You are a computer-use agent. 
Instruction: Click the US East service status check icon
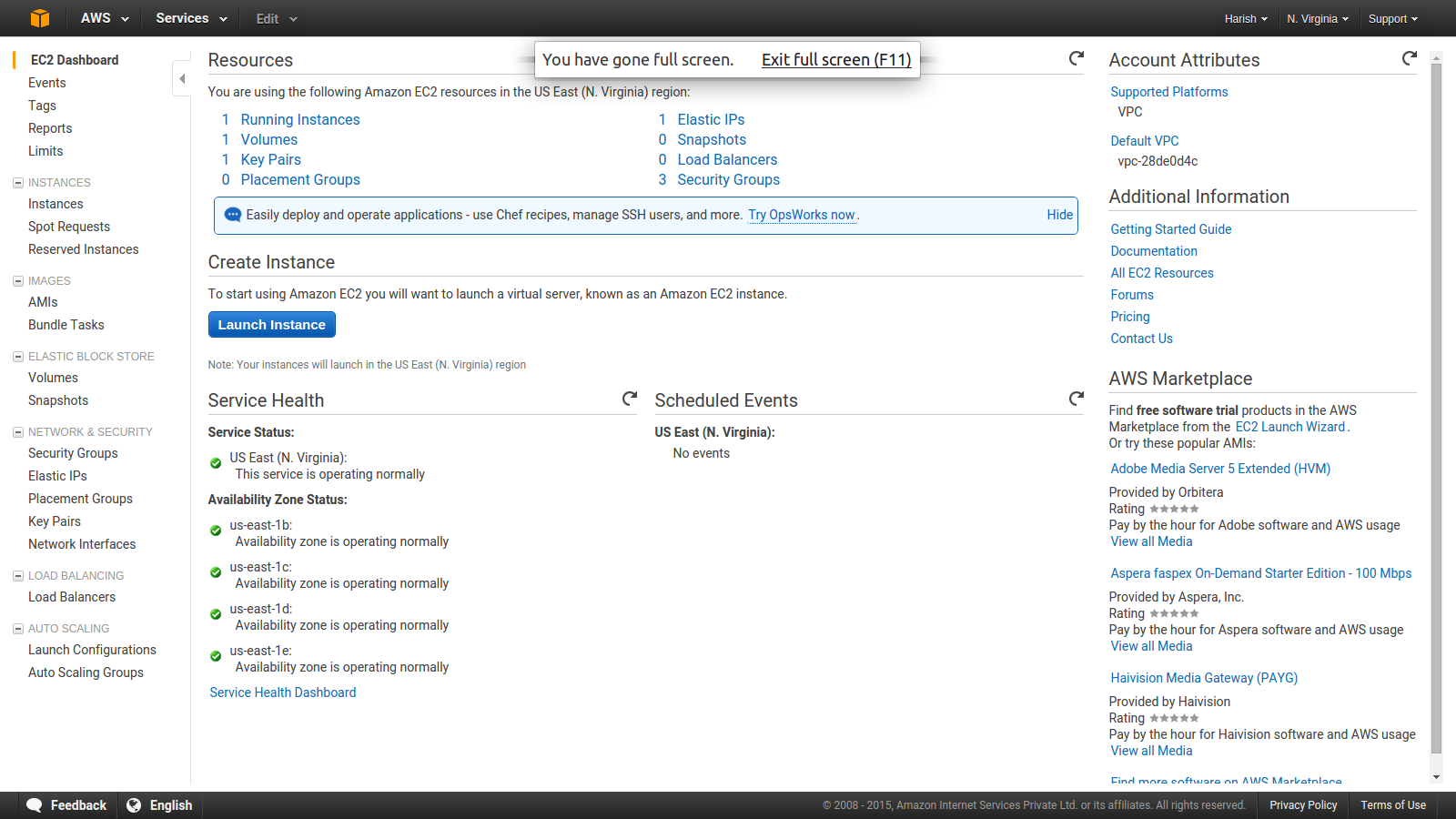216,463
